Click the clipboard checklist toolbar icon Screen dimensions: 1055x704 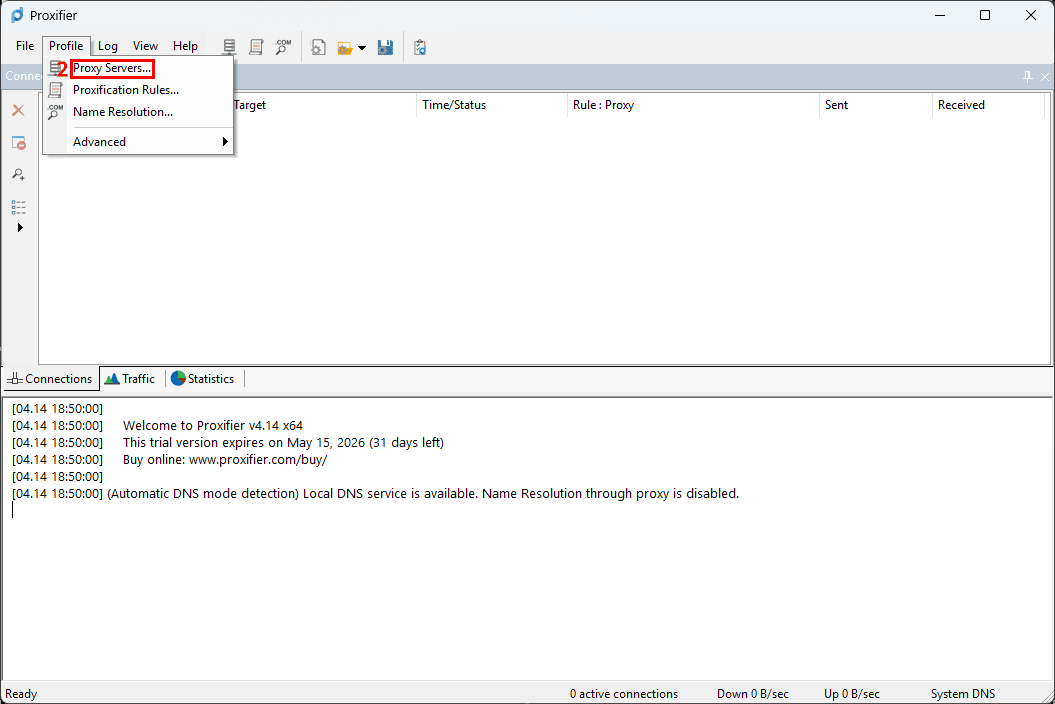pos(420,47)
